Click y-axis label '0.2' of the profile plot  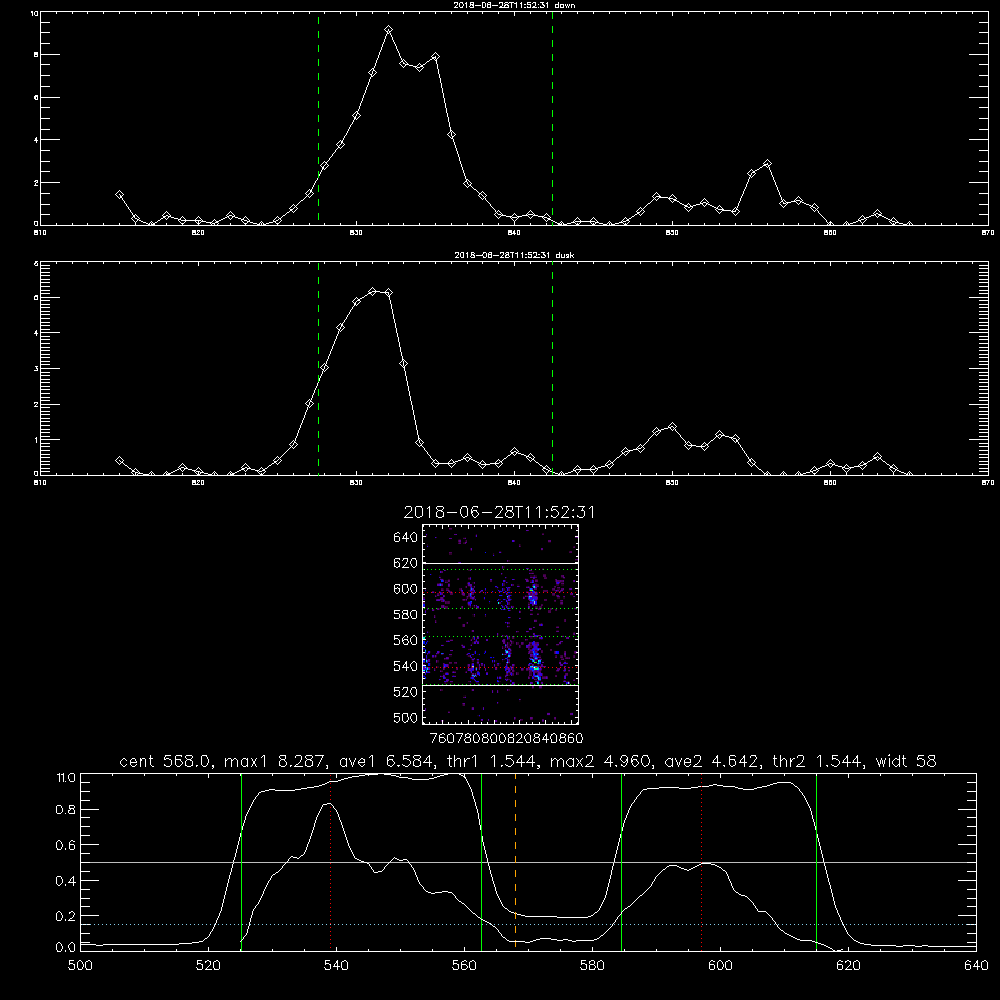[x=66, y=916]
